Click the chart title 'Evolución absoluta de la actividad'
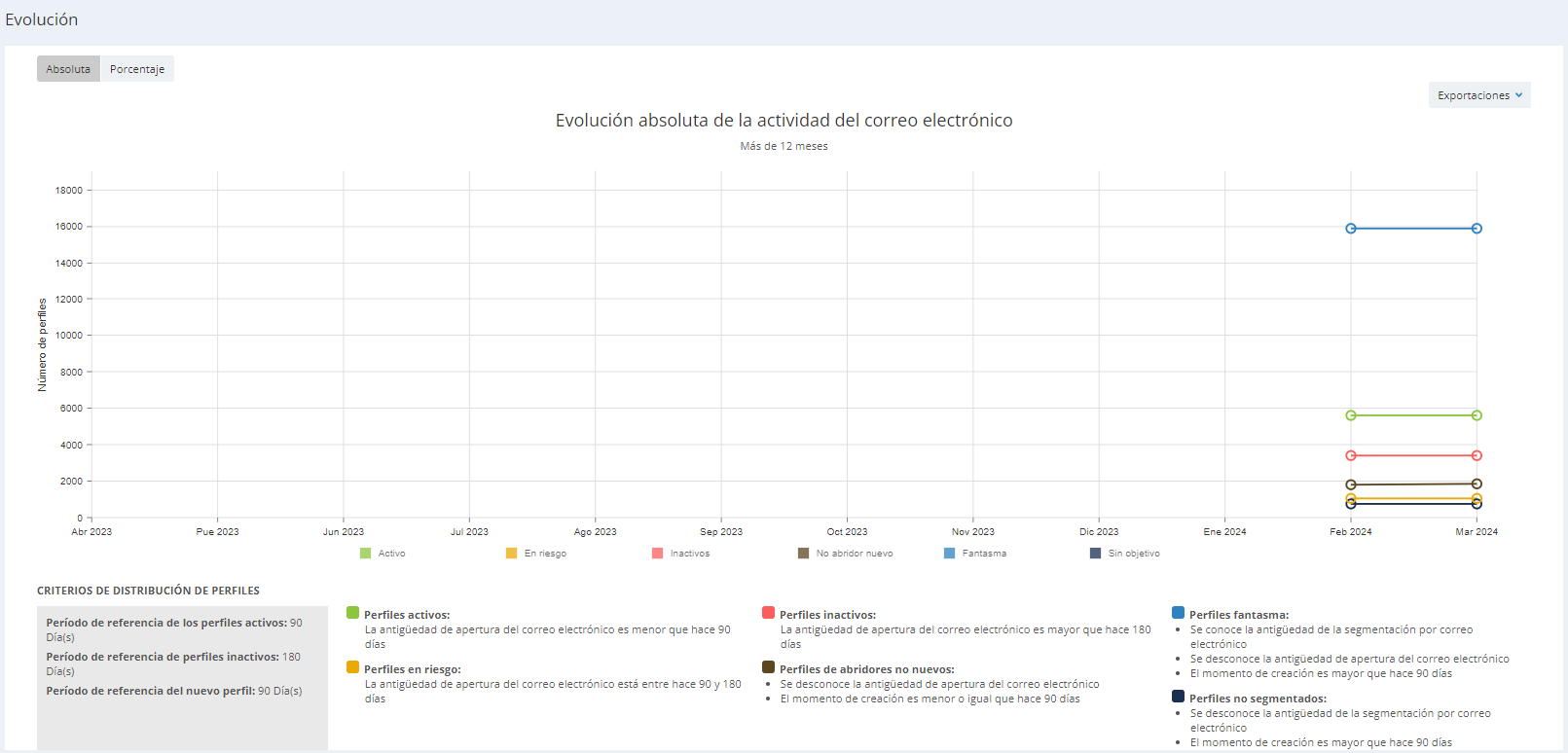The width and height of the screenshot is (1568, 753). coord(784,121)
